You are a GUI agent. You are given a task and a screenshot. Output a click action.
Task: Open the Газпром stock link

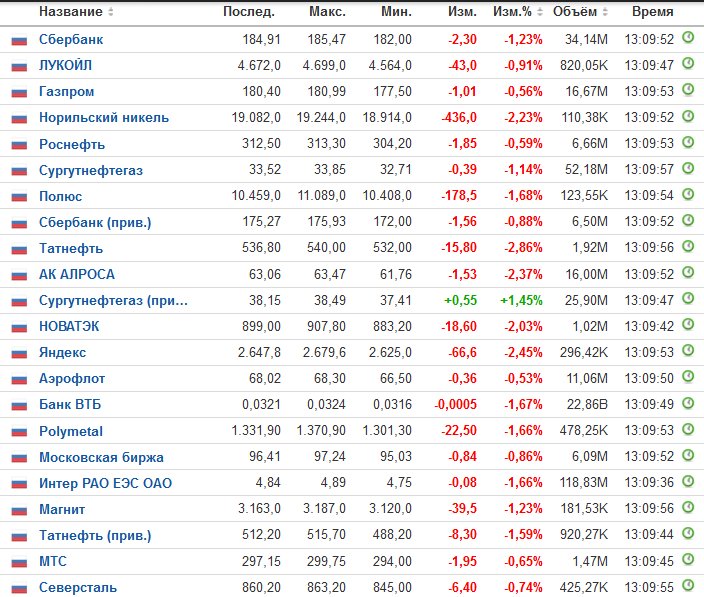coord(66,92)
